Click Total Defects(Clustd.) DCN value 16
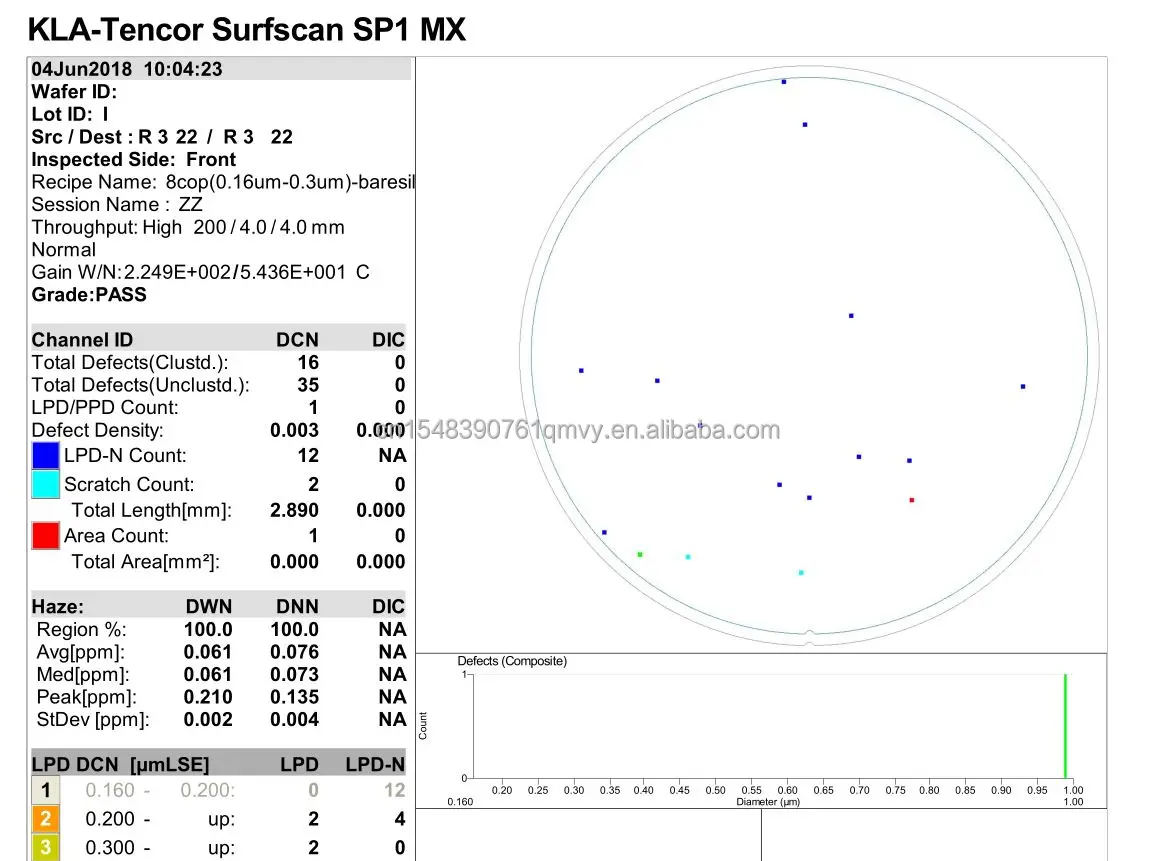The width and height of the screenshot is (1154, 861). [x=308, y=362]
